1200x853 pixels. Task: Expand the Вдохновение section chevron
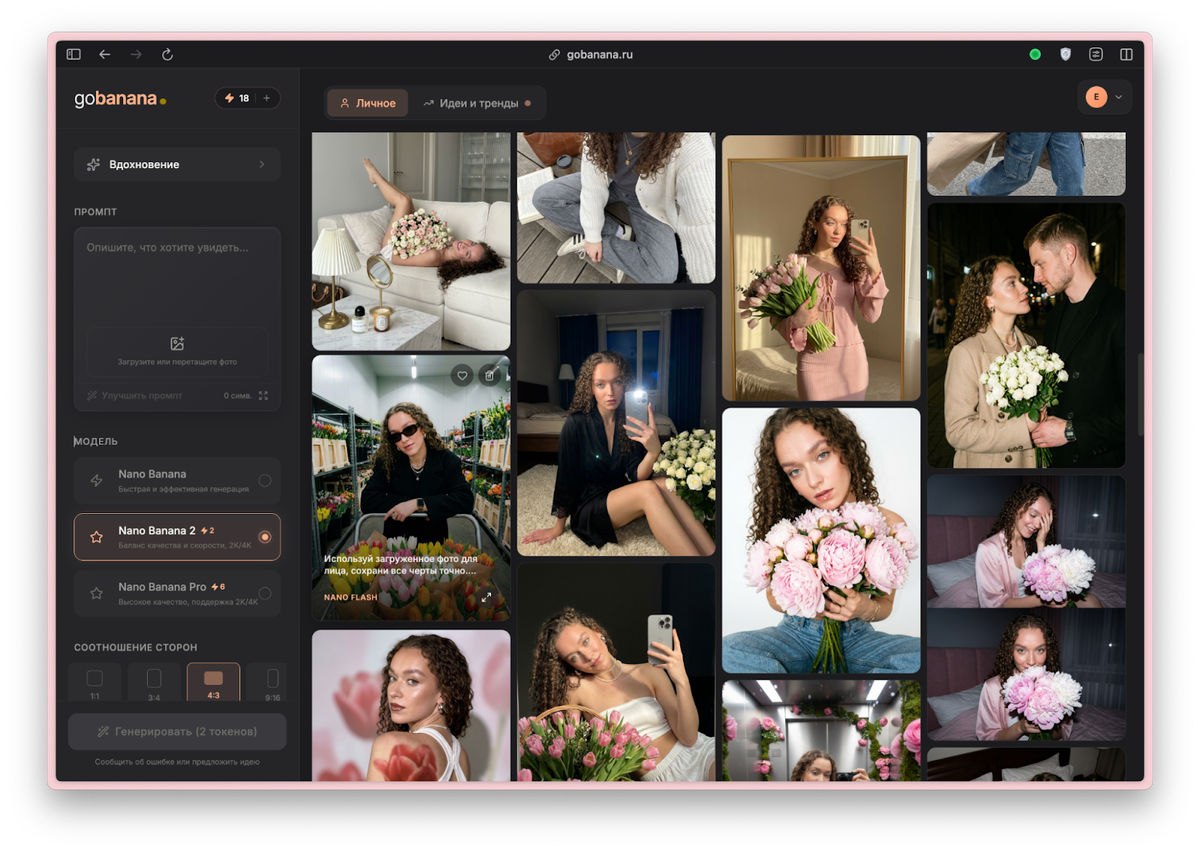pos(262,164)
